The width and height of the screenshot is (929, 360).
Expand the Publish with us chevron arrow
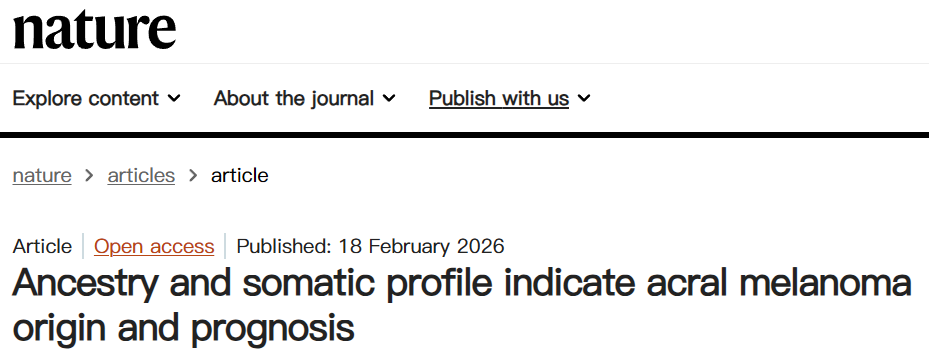[x=584, y=98]
